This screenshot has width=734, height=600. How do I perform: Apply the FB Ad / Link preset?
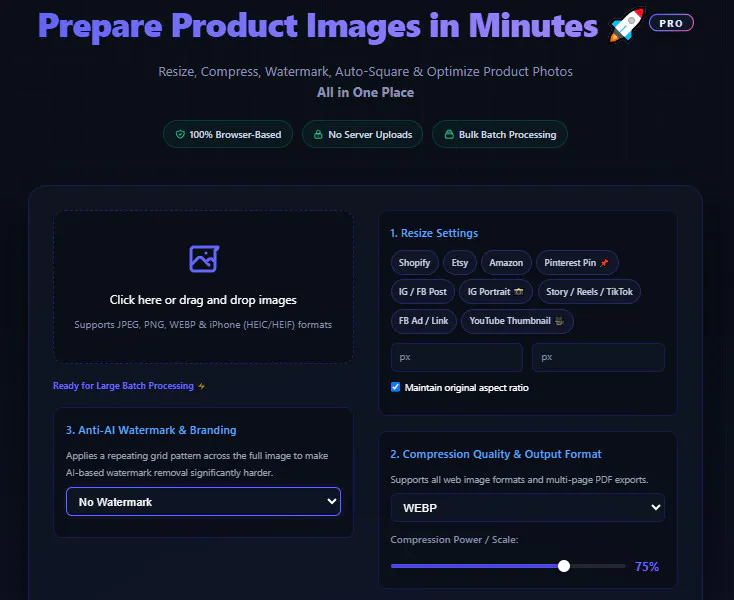[x=424, y=321]
